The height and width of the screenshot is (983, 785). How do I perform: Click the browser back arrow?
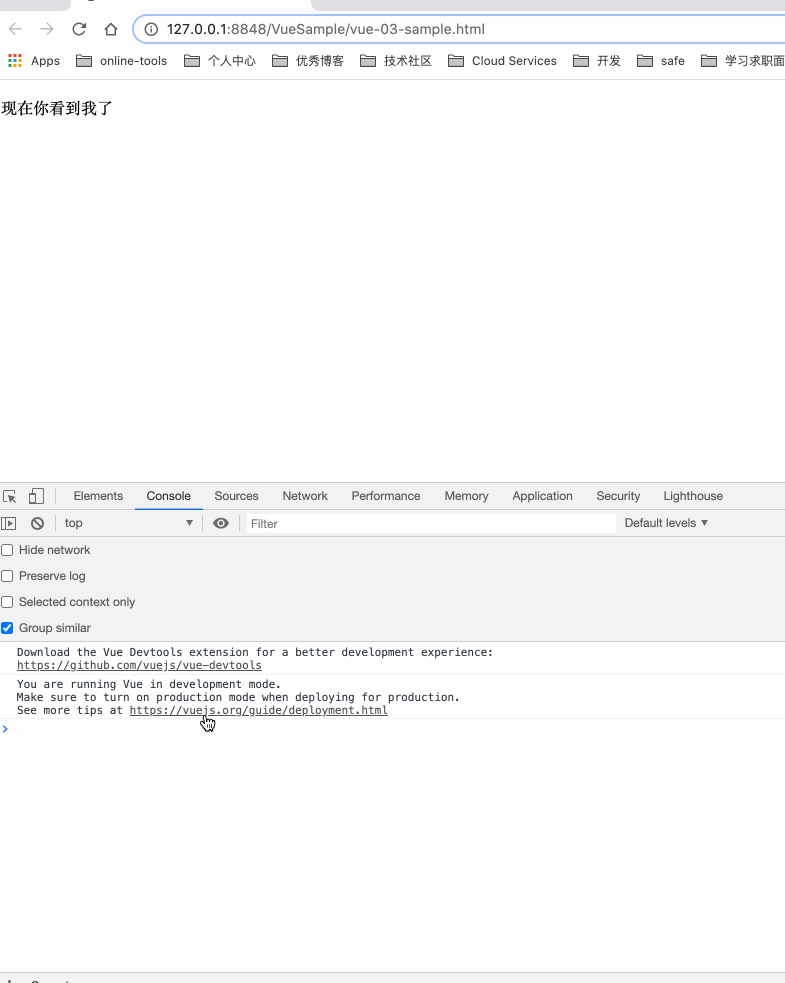coord(15,29)
